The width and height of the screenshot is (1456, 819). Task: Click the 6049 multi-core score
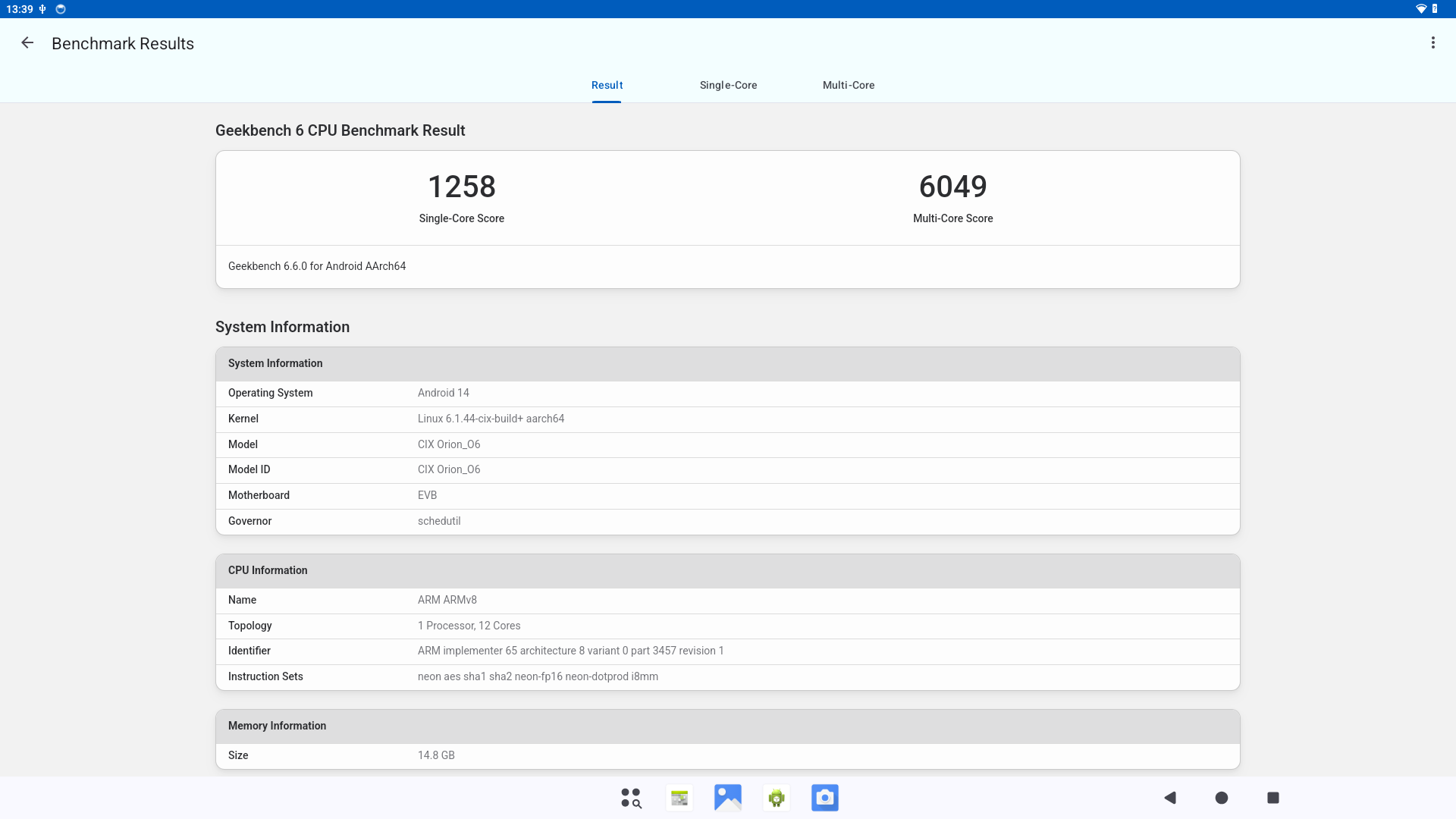click(x=952, y=187)
